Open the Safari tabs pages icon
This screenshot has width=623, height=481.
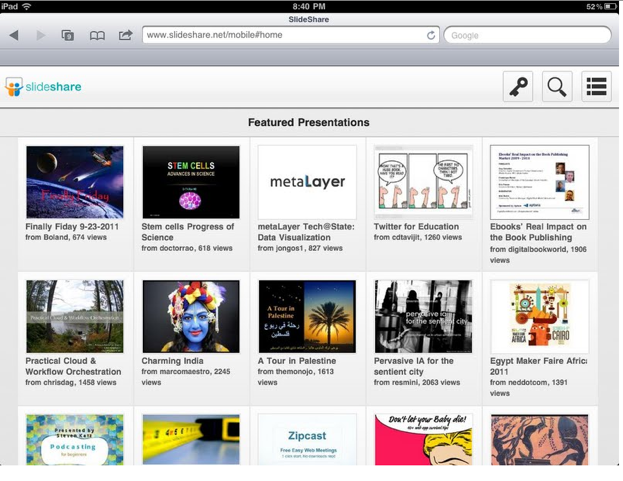click(68, 35)
